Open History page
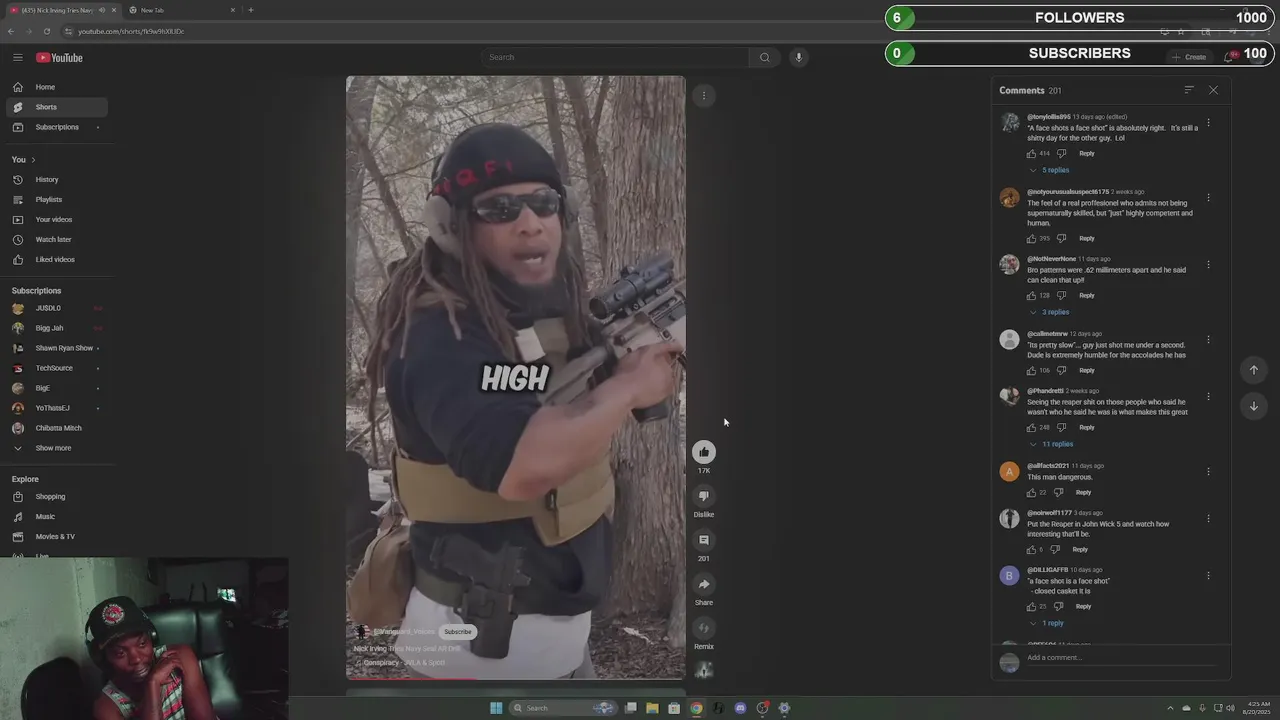The image size is (1280, 720). (x=57, y=180)
